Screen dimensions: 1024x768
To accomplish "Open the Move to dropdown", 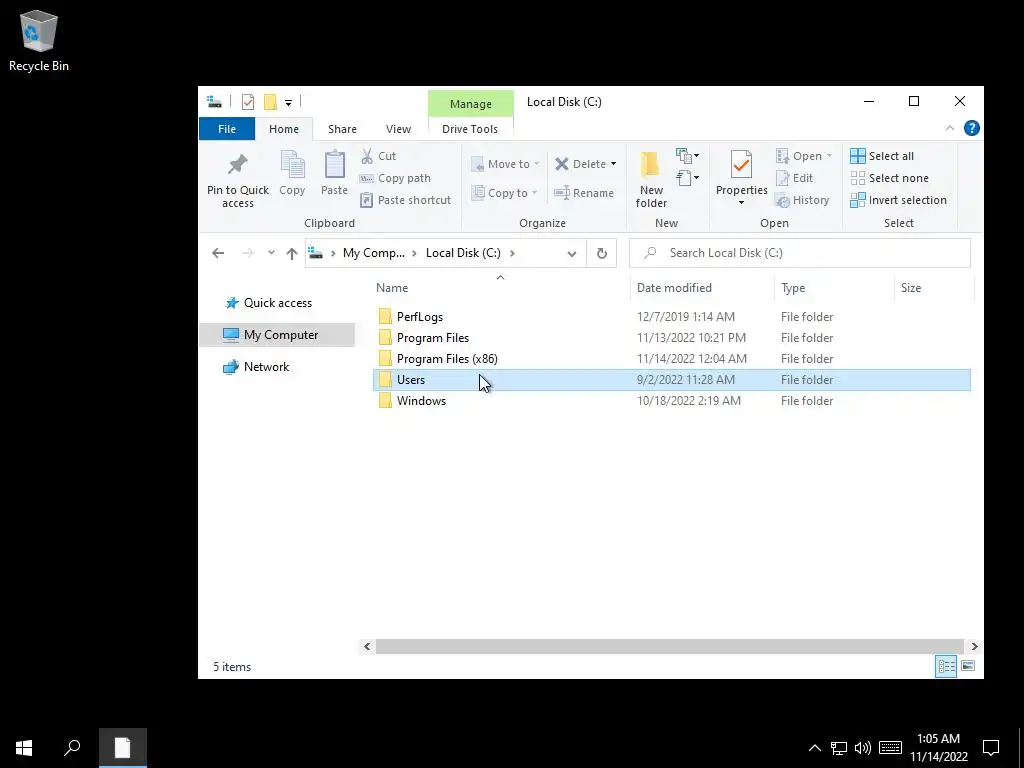I will tap(505, 164).
